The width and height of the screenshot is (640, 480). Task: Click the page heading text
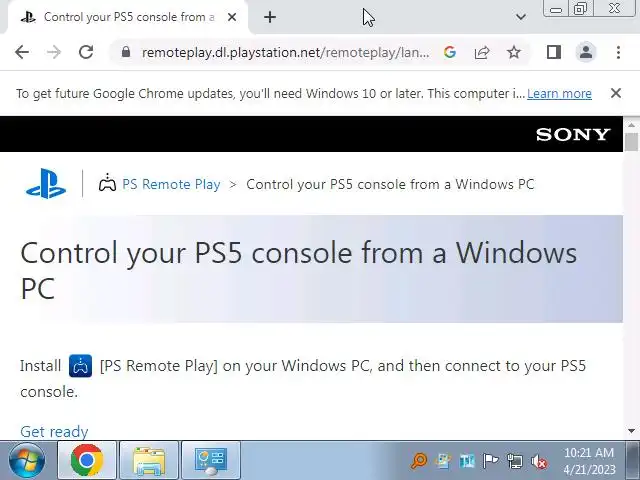(298, 270)
